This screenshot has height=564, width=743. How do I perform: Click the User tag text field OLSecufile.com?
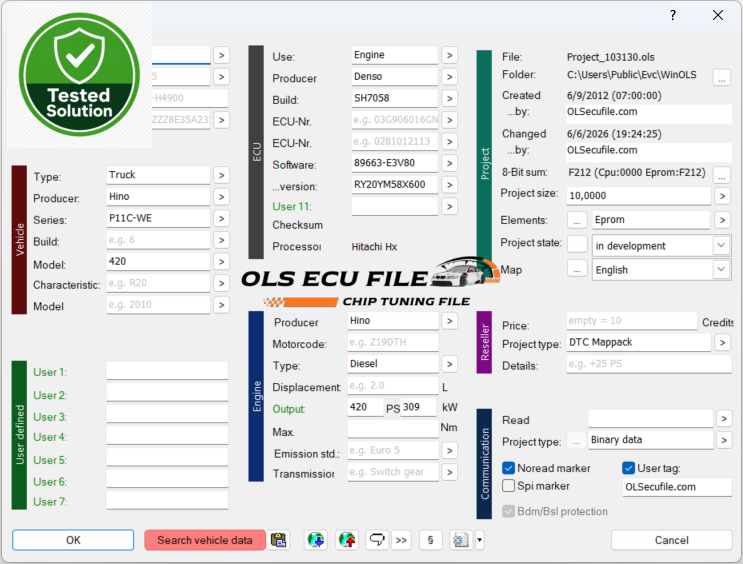tap(677, 487)
